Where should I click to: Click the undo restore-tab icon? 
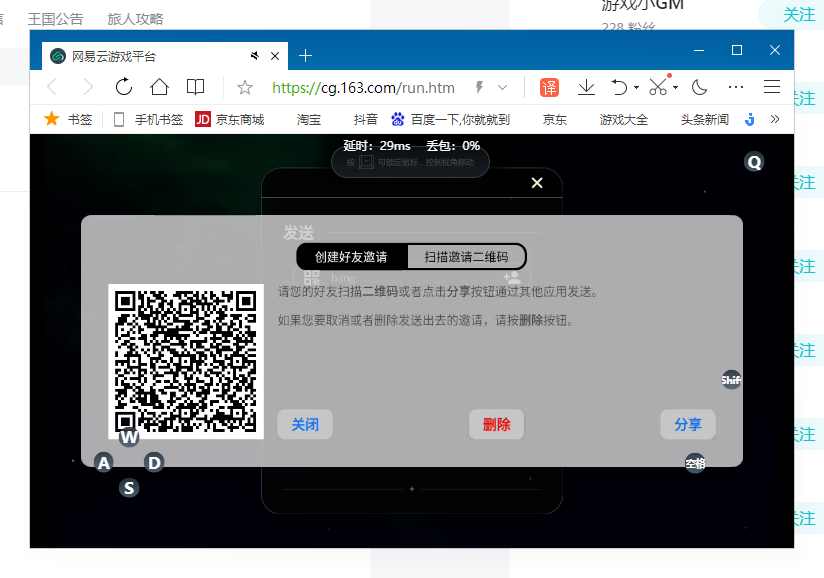[620, 87]
